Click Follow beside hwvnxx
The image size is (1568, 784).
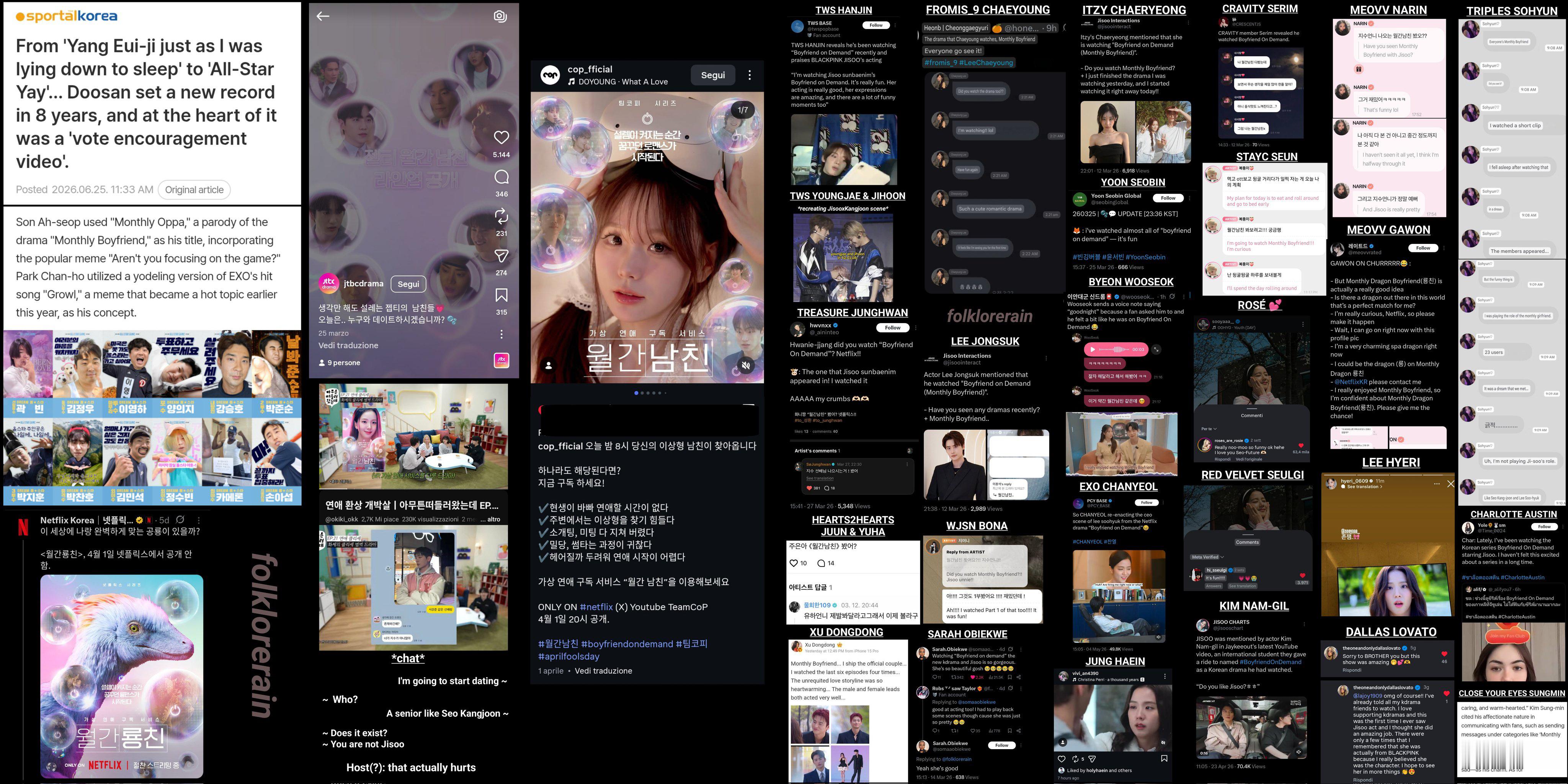coord(892,327)
